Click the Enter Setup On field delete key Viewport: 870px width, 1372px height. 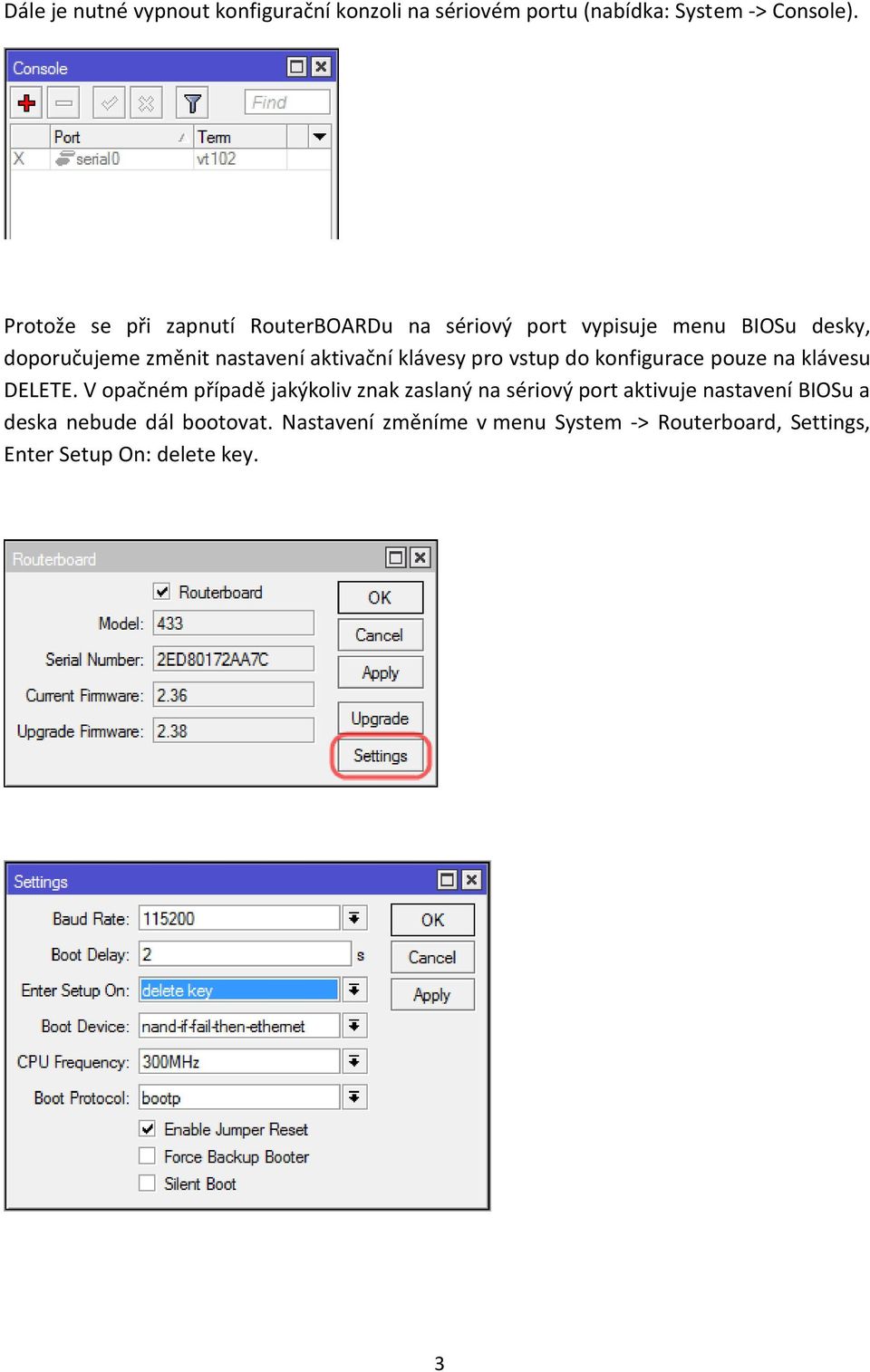tap(239, 990)
